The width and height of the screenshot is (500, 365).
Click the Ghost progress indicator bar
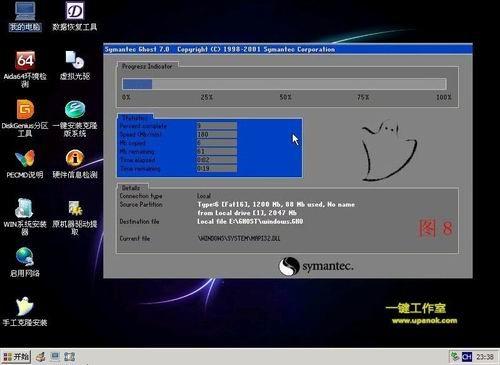point(284,84)
